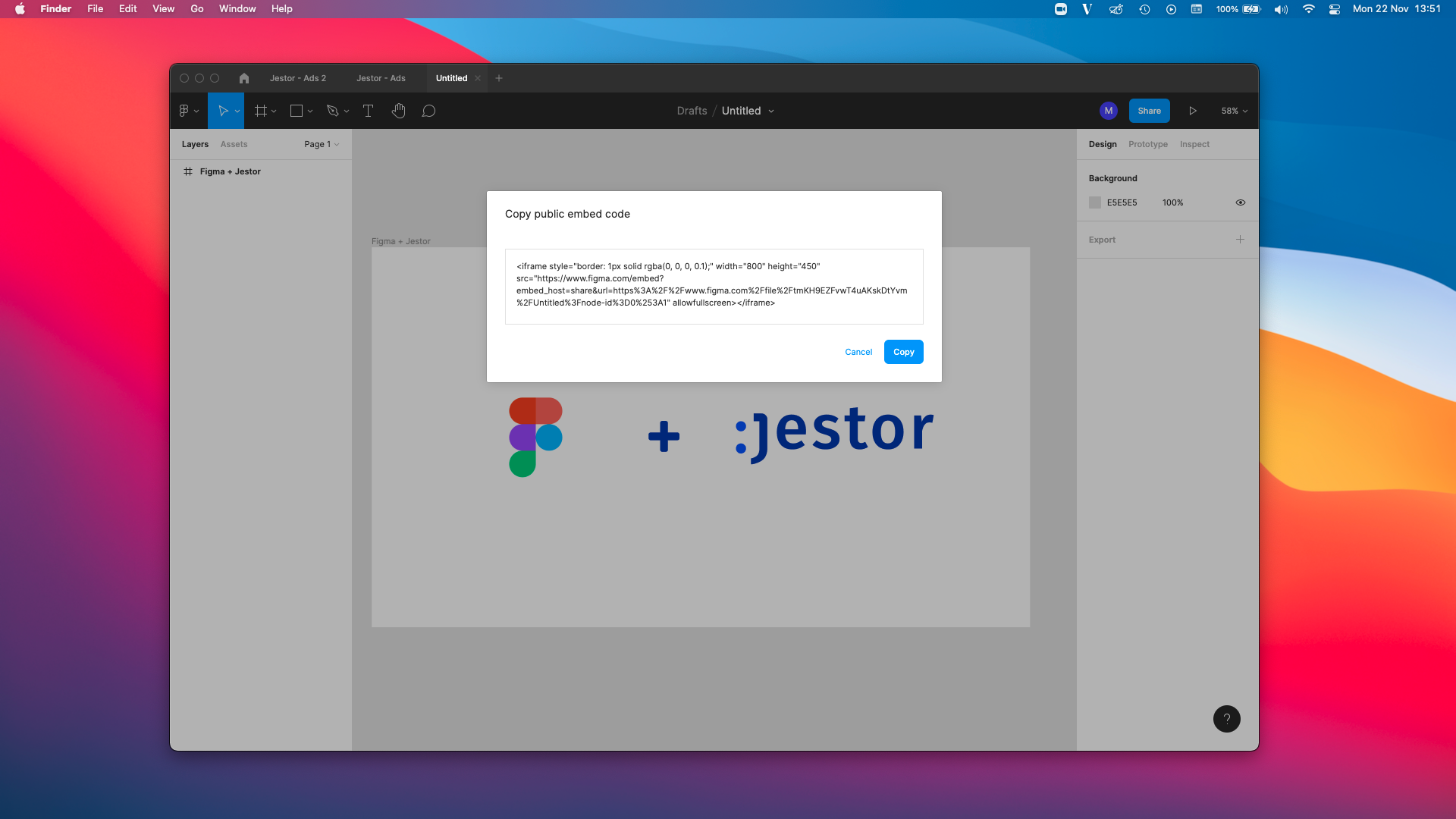Click the Figma logo on canvas
The height and width of the screenshot is (819, 1456).
point(535,437)
